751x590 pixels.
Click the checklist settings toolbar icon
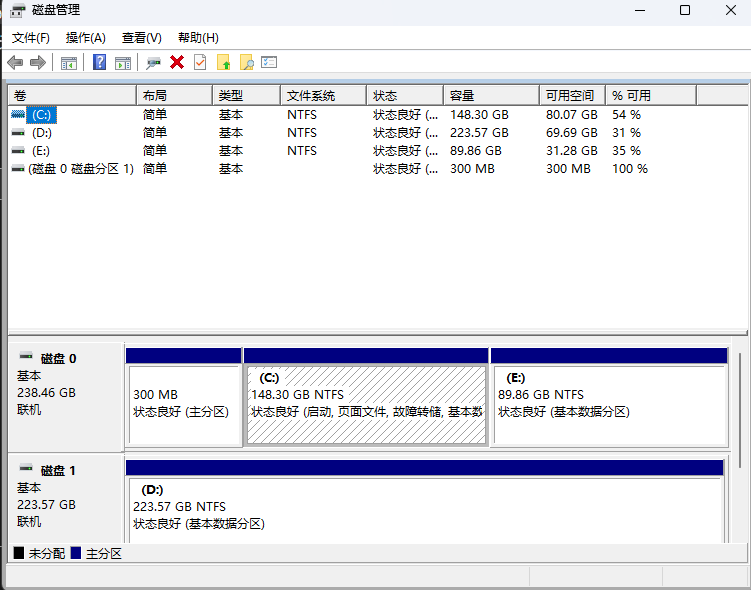pyautogui.click(x=269, y=62)
